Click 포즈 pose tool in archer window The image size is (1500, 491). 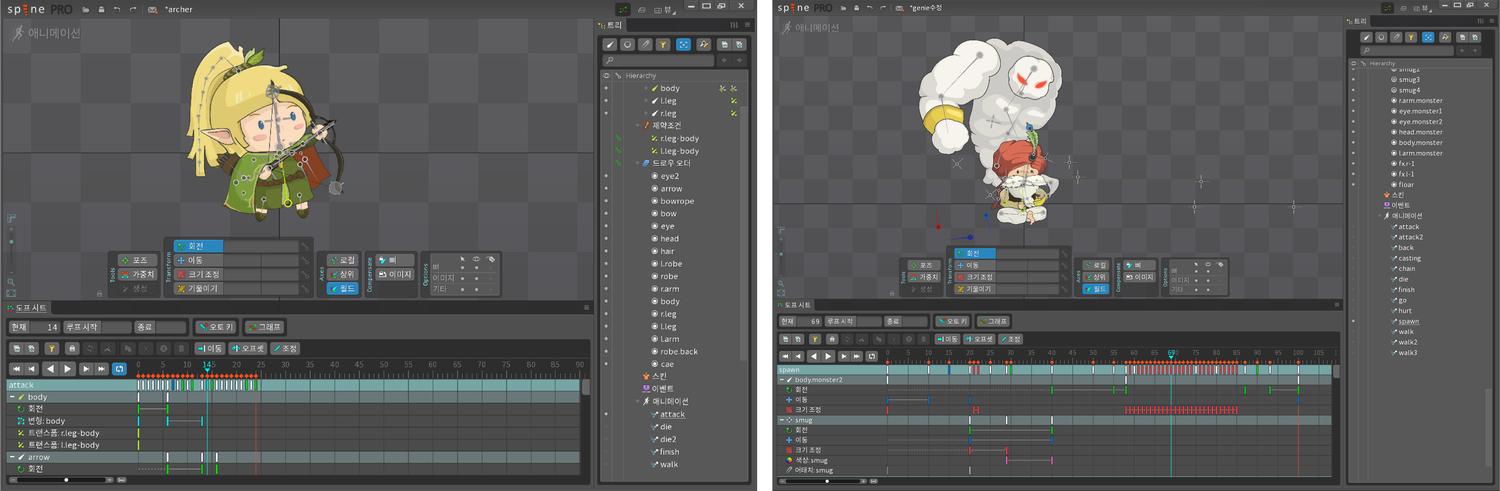(x=135, y=260)
